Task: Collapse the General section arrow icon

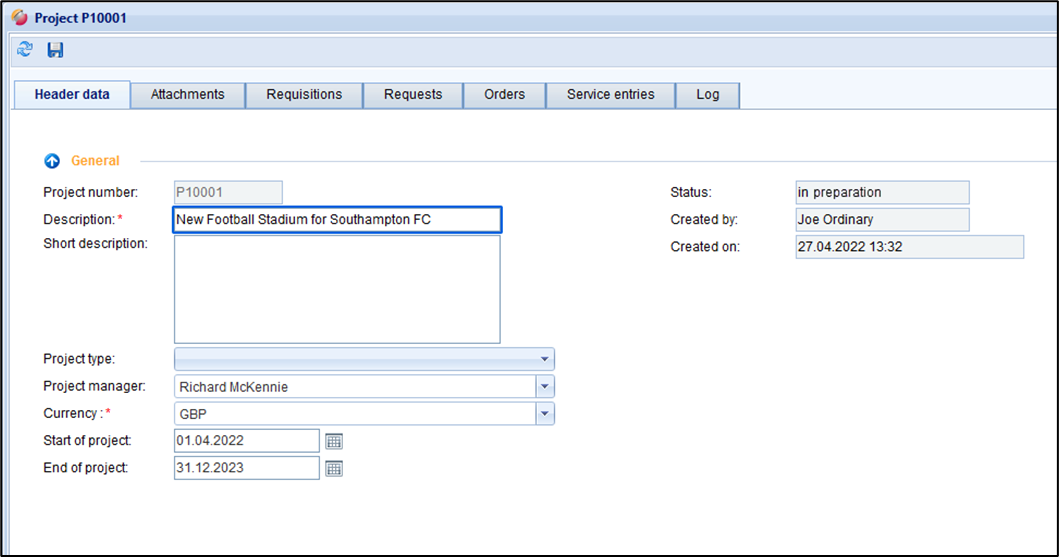Action: coord(52,161)
